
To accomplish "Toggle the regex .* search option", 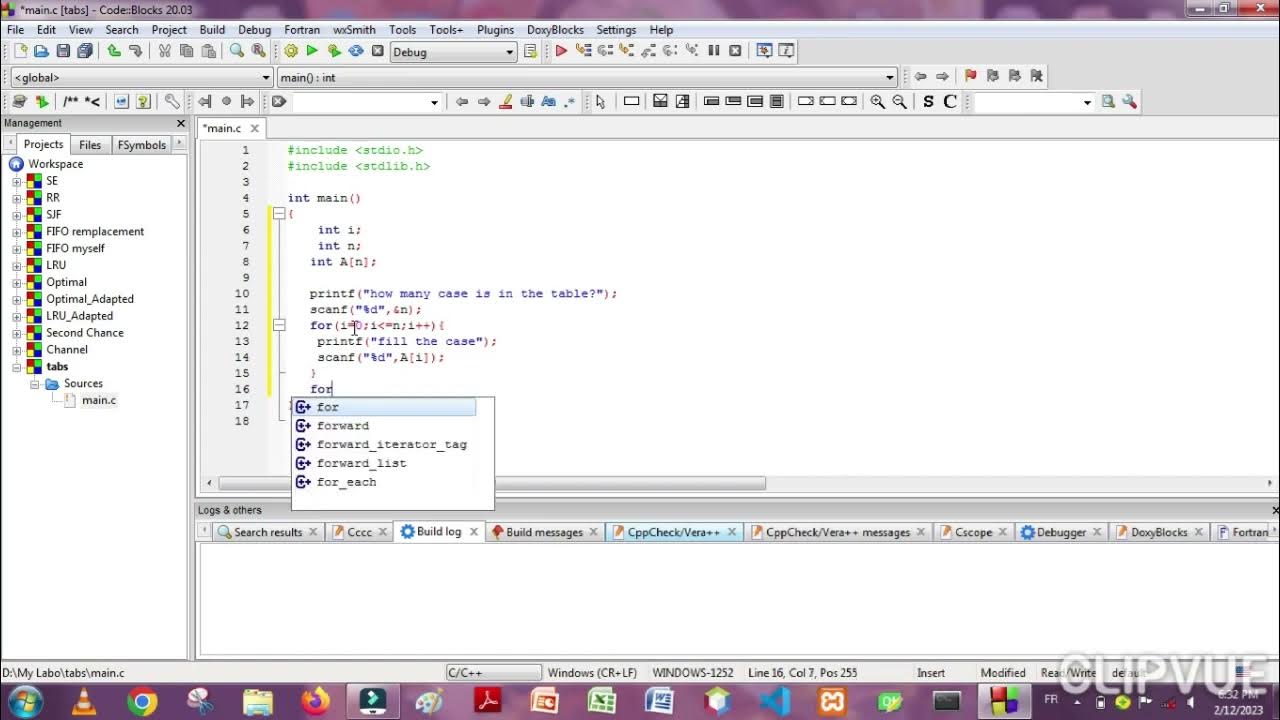I will [570, 101].
